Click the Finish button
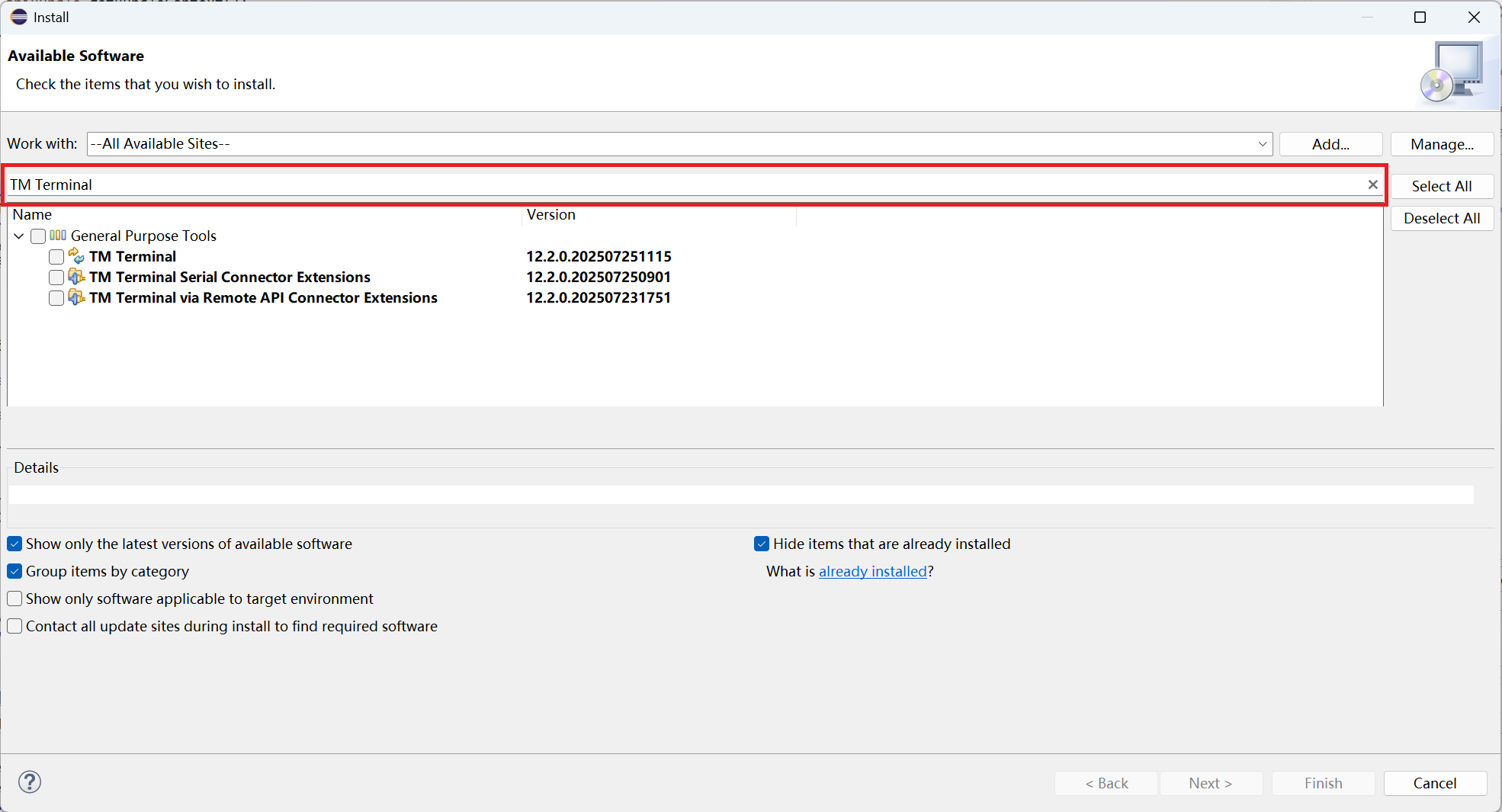The image size is (1502, 812). [x=1323, y=783]
